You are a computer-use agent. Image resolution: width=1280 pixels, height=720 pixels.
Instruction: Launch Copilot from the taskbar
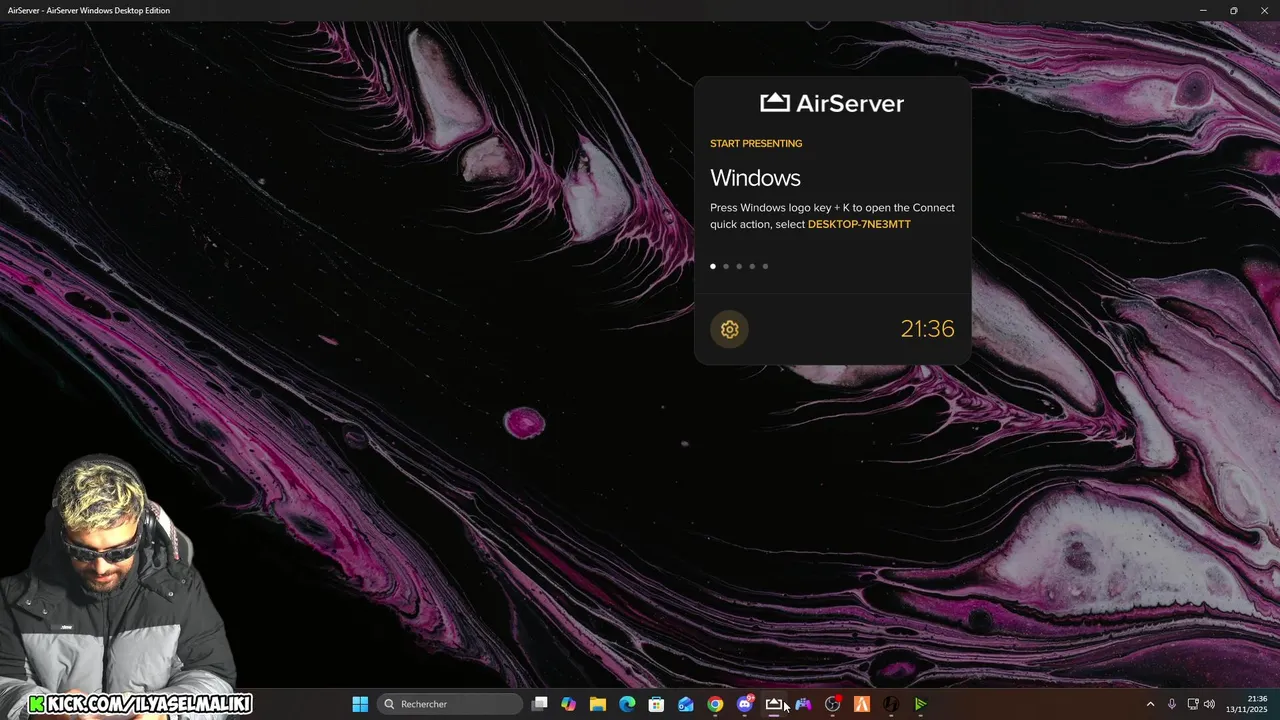568,704
